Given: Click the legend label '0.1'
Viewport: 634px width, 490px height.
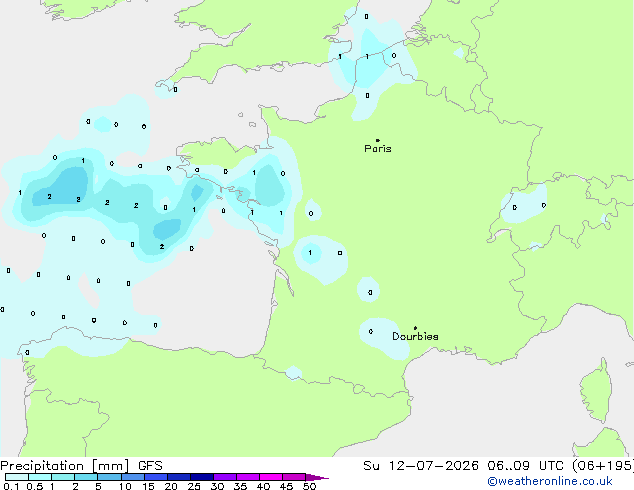Looking at the screenshot, I should coord(11,486).
